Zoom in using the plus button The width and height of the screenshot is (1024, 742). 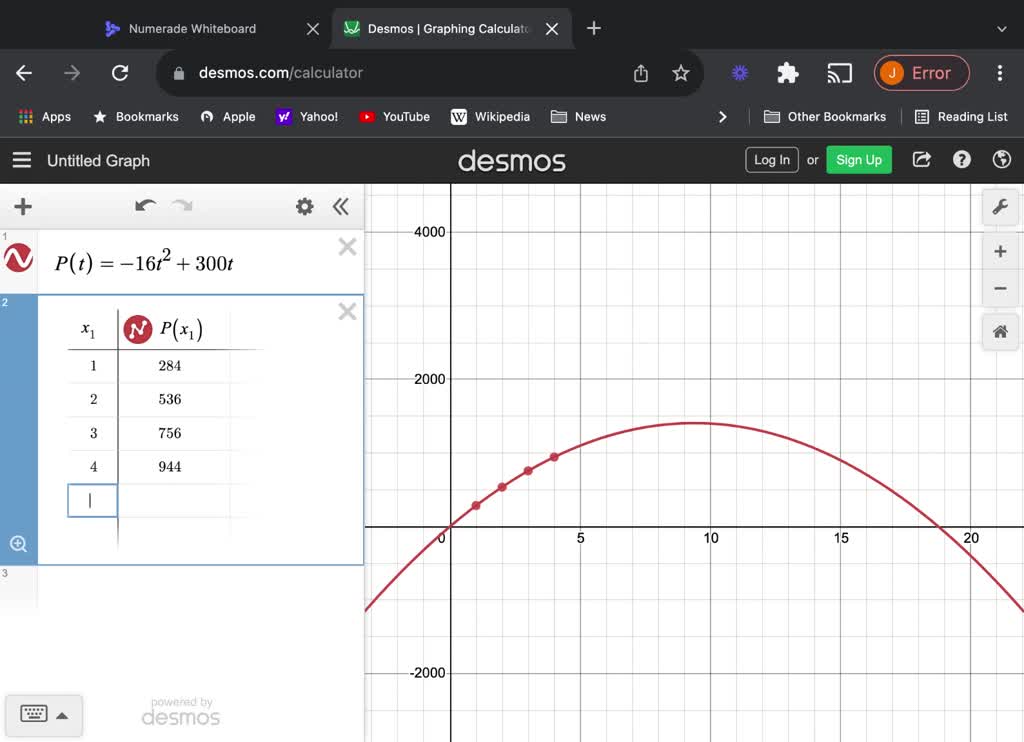1000,251
